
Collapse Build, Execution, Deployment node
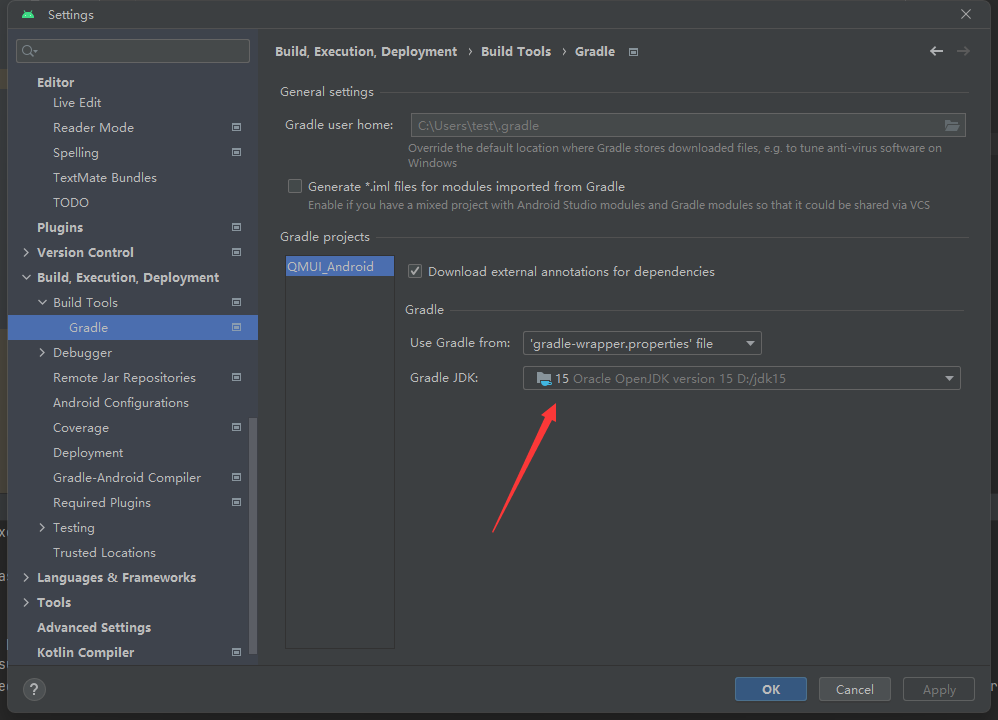pos(26,277)
